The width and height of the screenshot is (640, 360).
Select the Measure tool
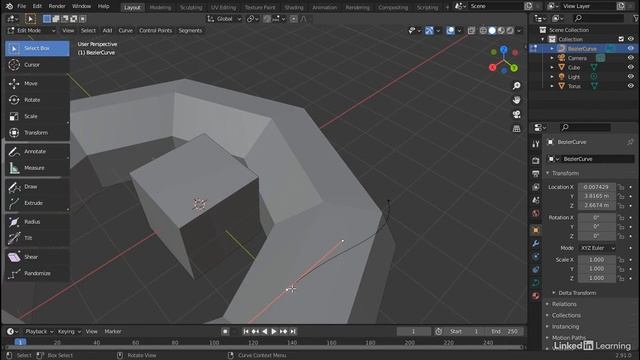(37, 168)
